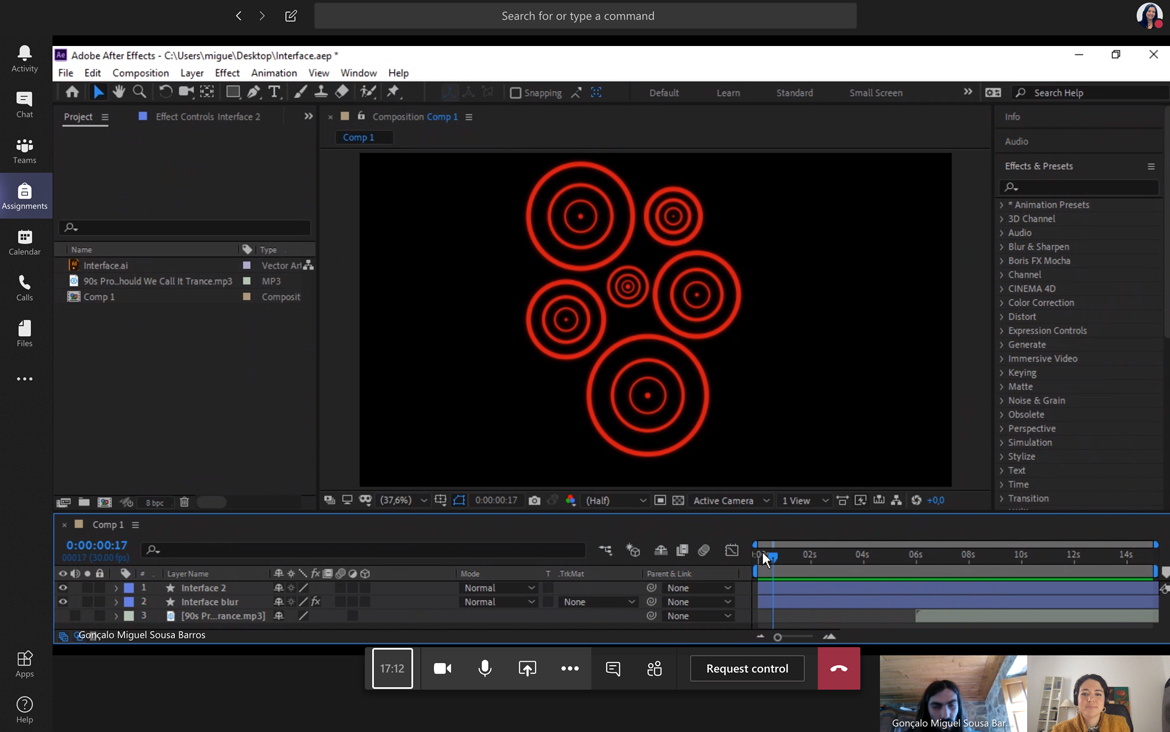Click the Home icon in toolbar

(72, 92)
